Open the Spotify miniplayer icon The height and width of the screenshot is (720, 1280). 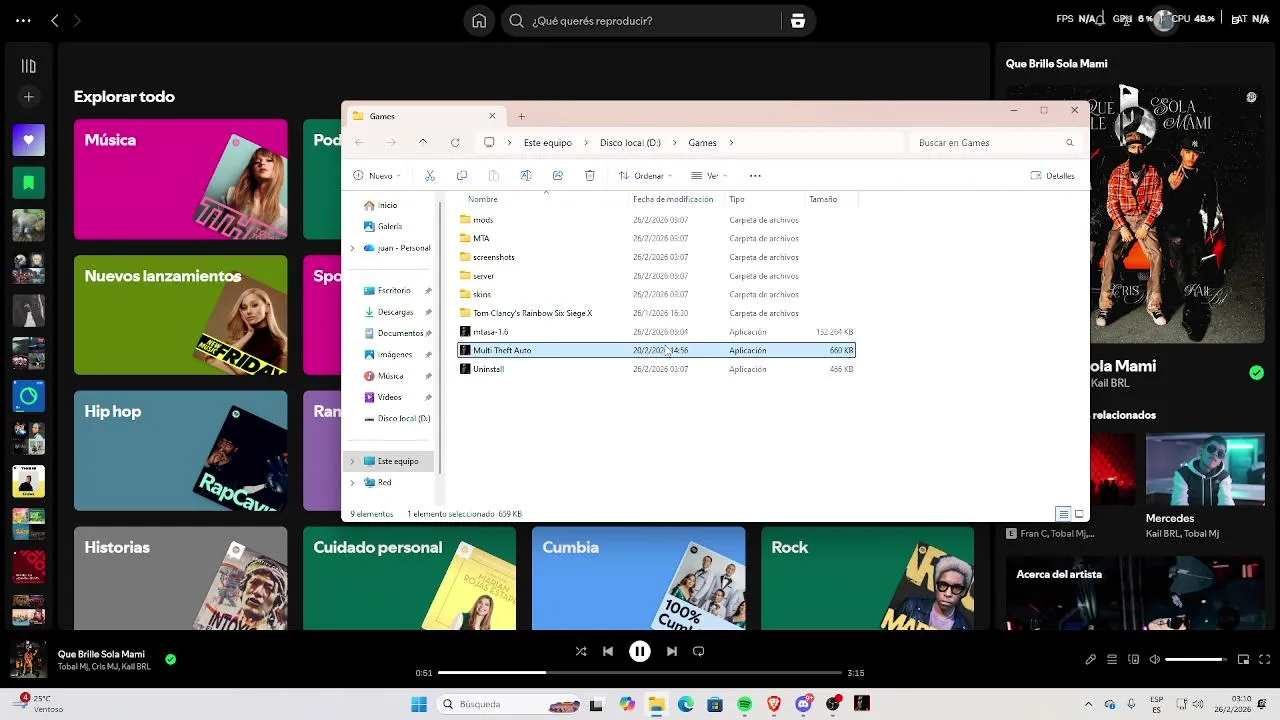[1244, 660]
